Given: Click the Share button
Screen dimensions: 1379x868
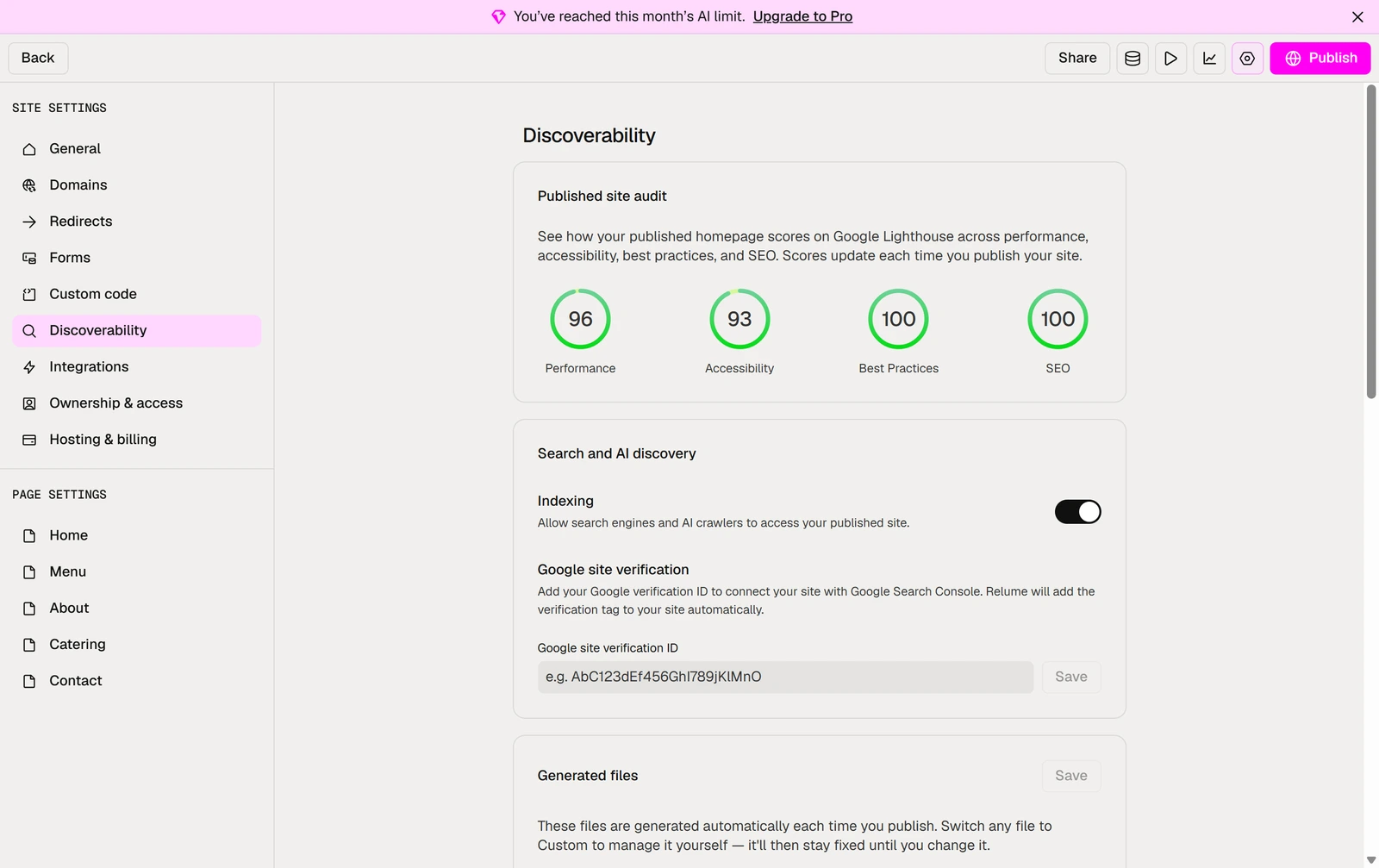Looking at the screenshot, I should click(1077, 58).
